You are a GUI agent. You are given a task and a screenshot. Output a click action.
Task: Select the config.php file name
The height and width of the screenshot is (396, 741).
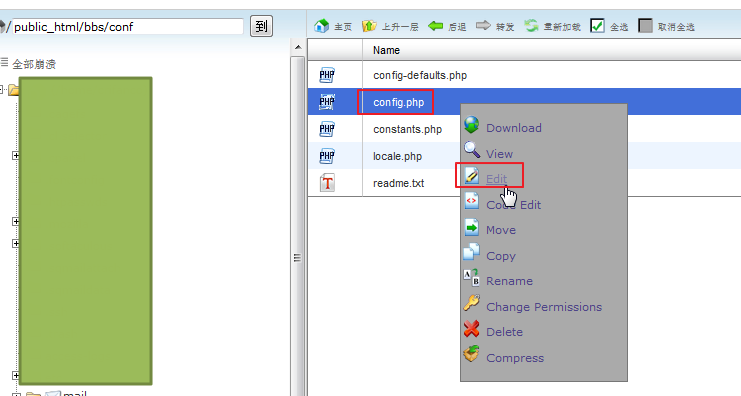tap(398, 103)
